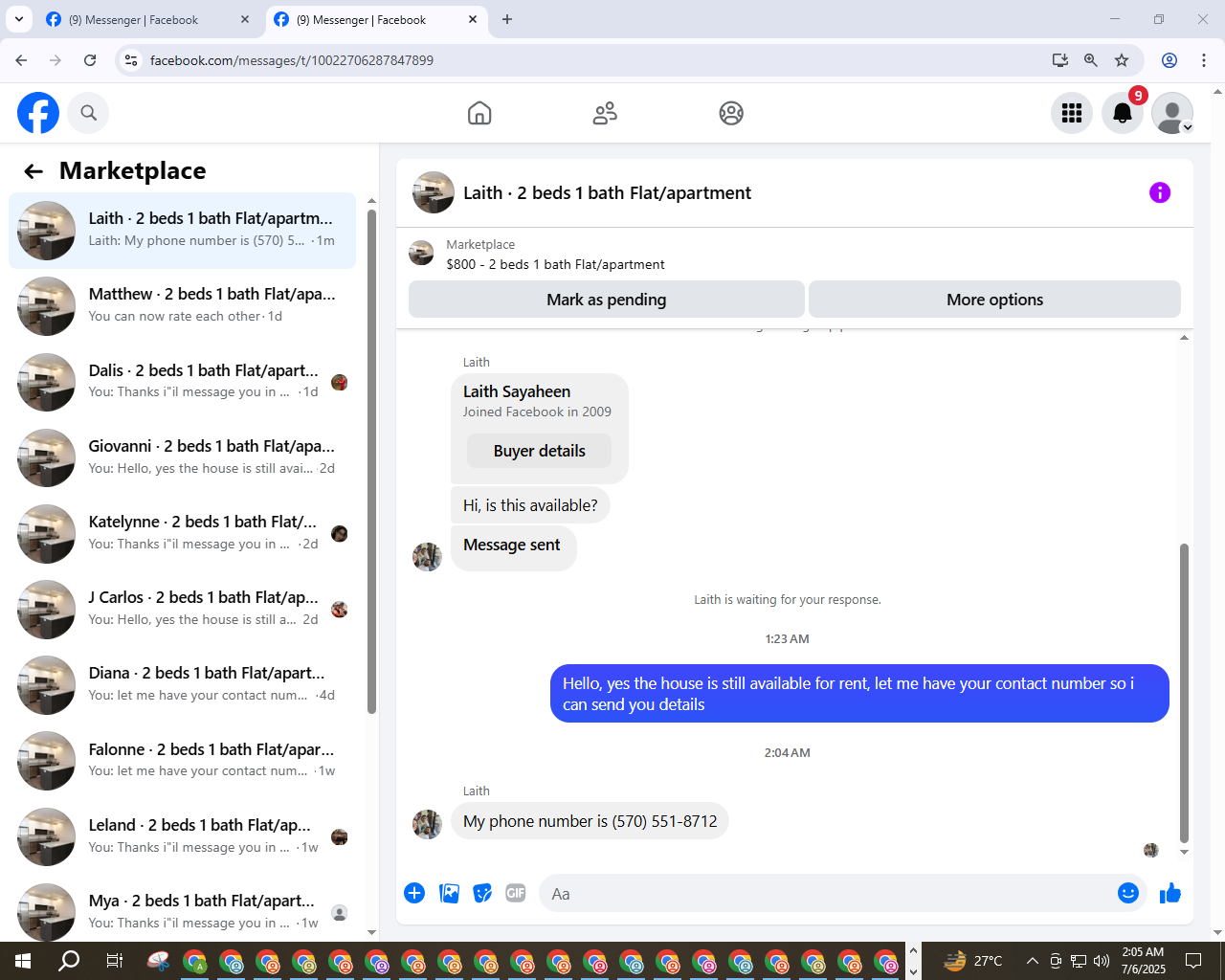The height and width of the screenshot is (980, 1225).
Task: Bookmark this page with the star
Action: click(1122, 60)
